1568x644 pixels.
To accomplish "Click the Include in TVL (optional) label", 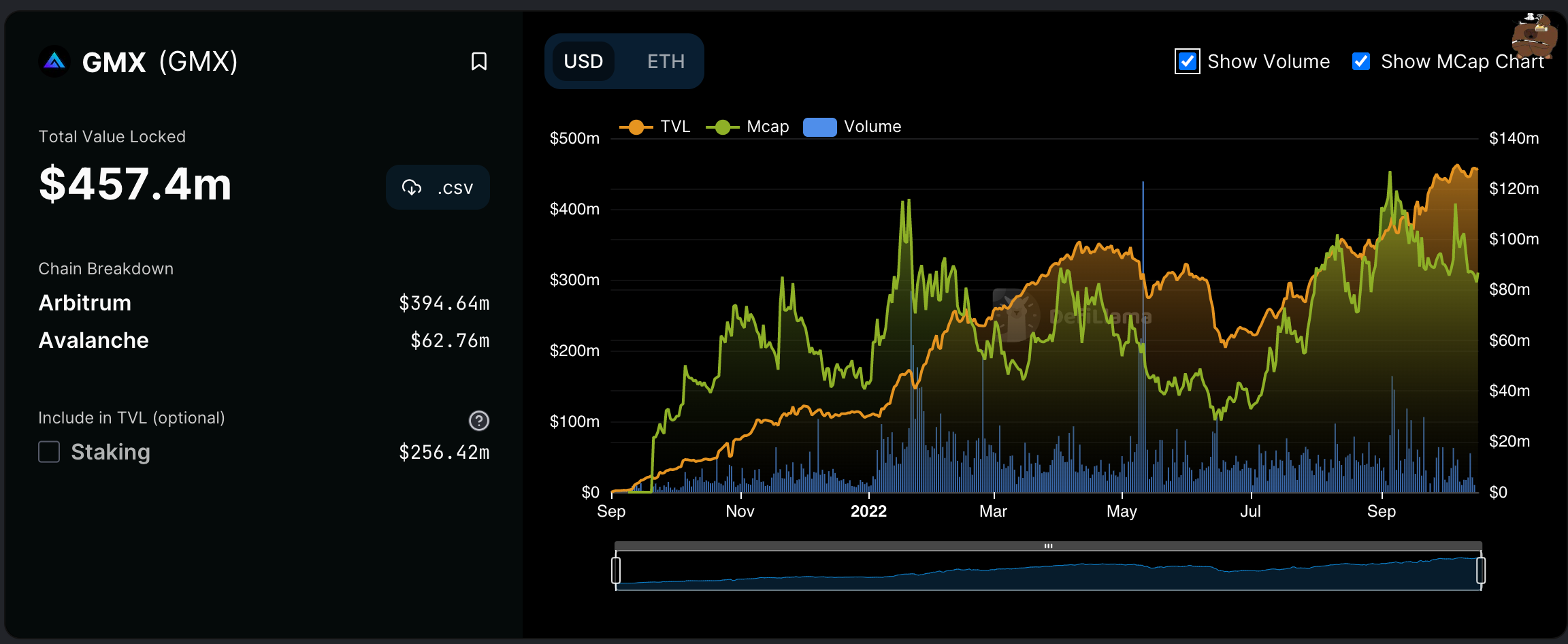I will [x=131, y=418].
